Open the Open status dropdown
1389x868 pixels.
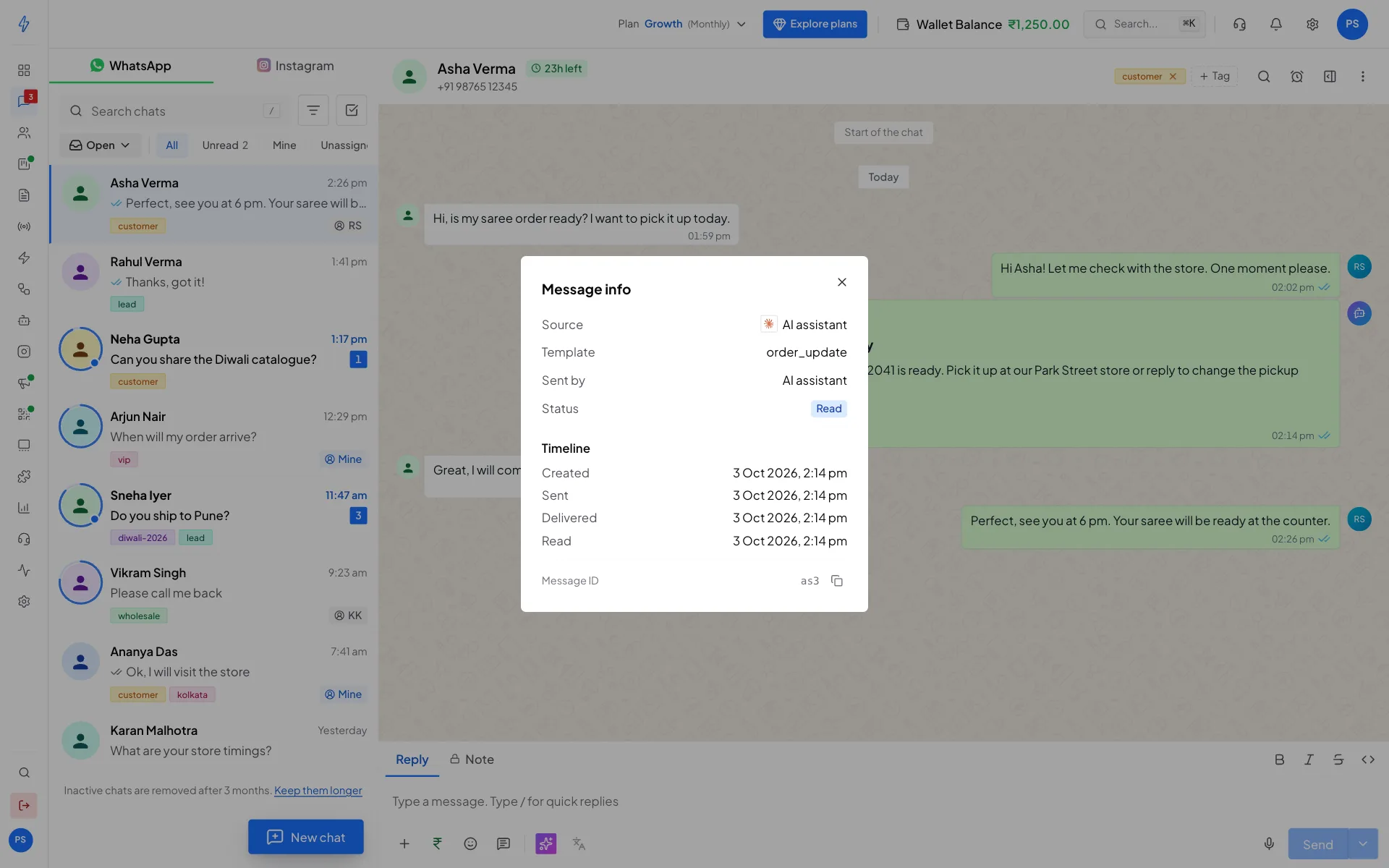pos(100,145)
